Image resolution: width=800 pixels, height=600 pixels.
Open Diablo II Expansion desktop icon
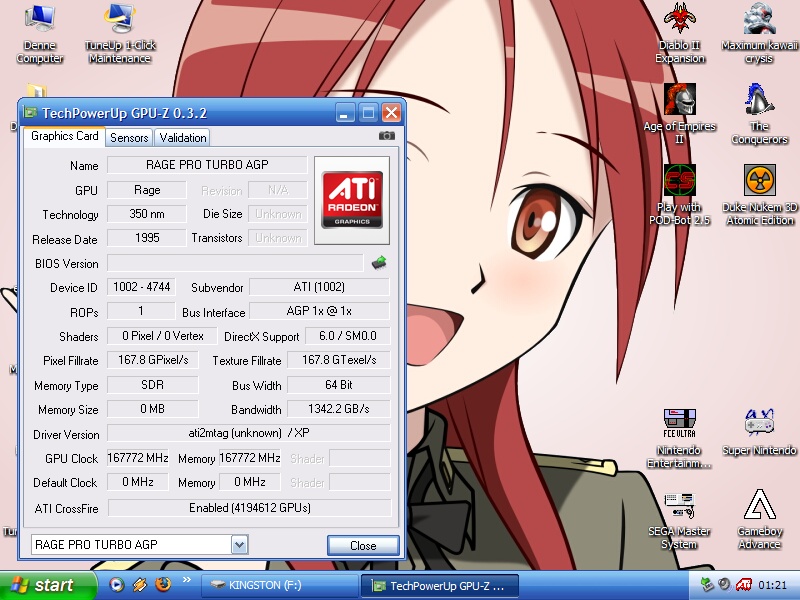679,20
